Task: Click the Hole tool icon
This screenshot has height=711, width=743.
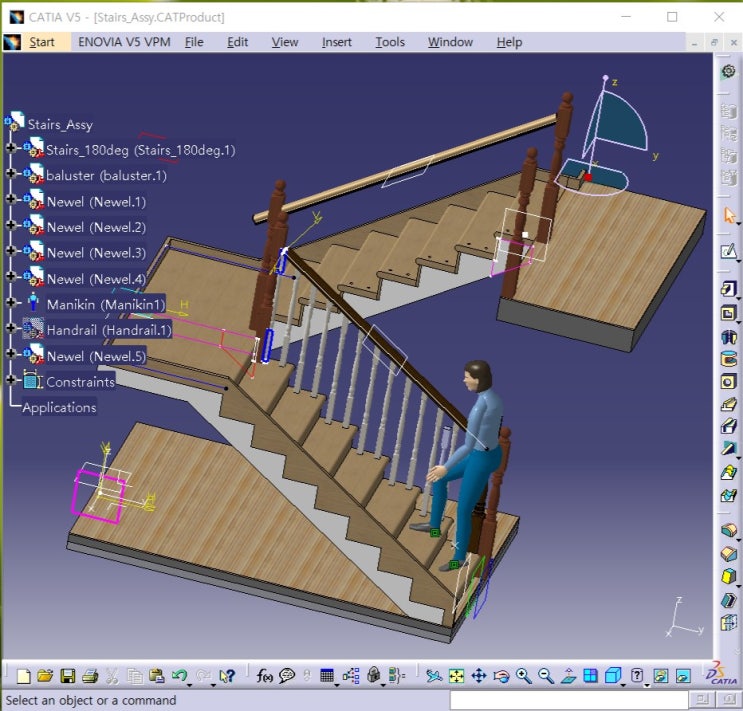Action: click(x=729, y=382)
